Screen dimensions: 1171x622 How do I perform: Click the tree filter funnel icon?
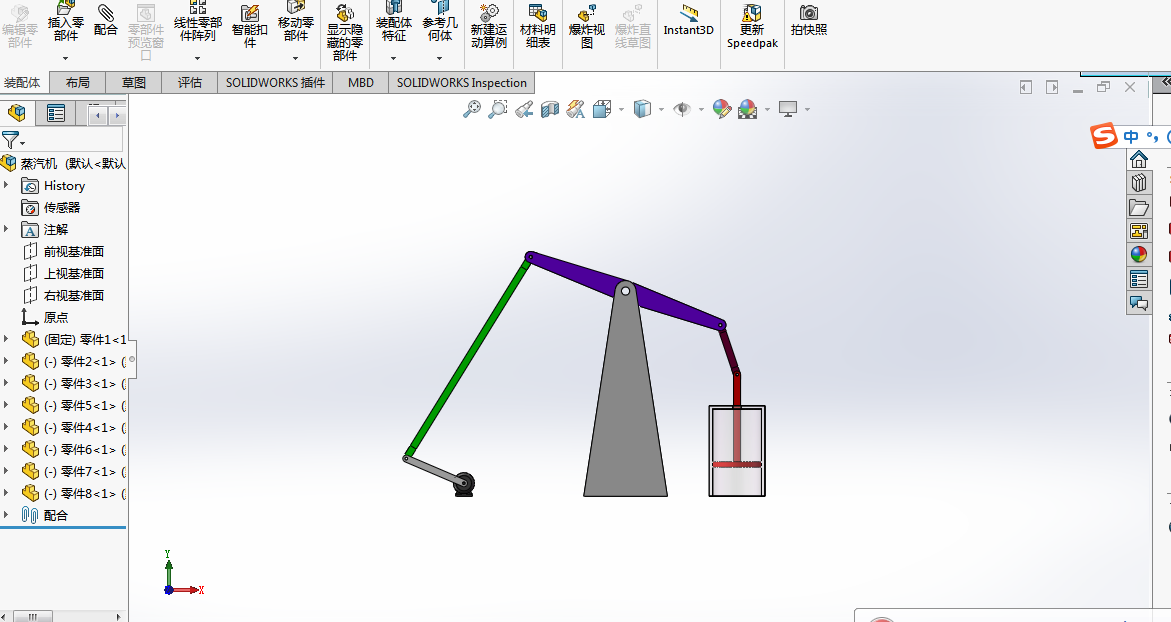10,140
